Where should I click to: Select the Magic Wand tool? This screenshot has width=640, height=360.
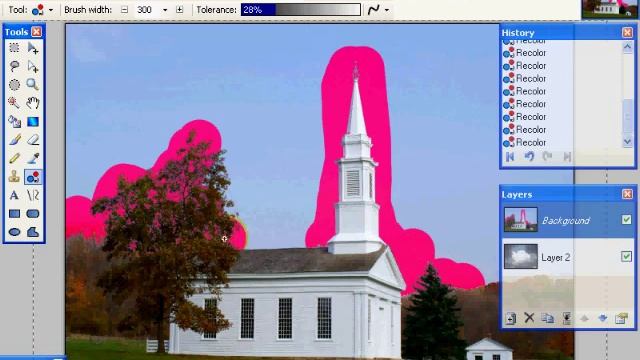[14, 103]
